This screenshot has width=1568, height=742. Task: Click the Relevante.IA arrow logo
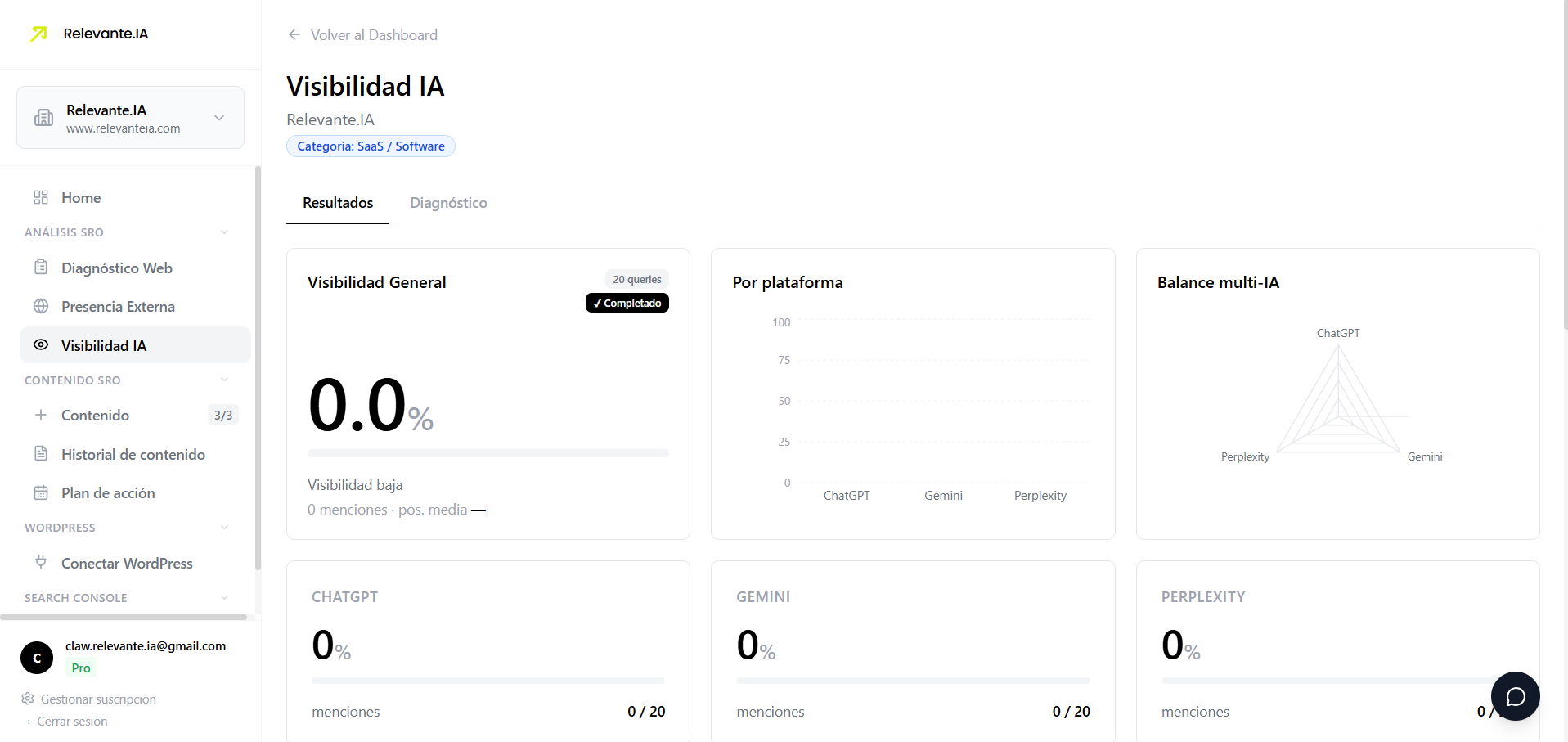click(x=38, y=34)
